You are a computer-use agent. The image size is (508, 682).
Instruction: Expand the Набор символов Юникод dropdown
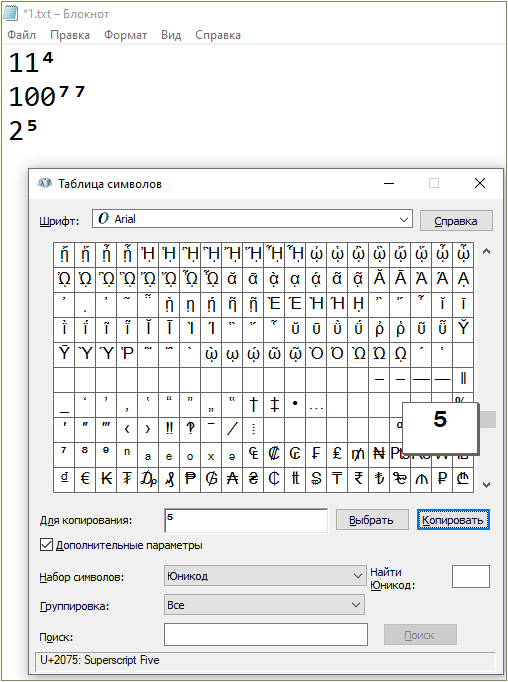(265, 576)
